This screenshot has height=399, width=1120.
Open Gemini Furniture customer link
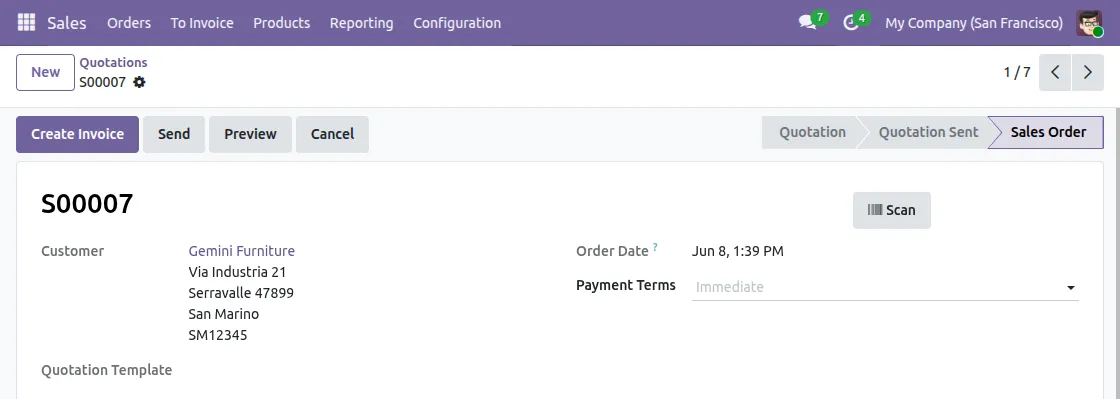point(241,251)
